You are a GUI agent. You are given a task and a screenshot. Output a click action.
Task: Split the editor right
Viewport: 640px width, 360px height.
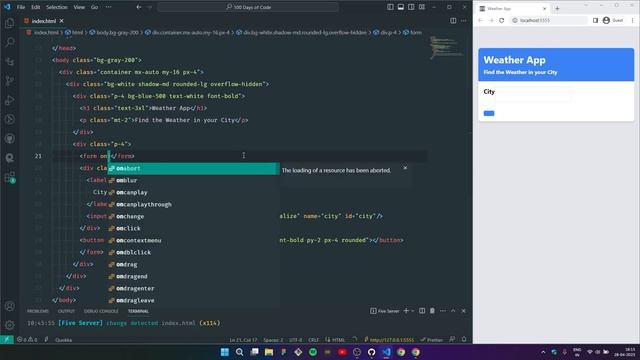point(453,21)
